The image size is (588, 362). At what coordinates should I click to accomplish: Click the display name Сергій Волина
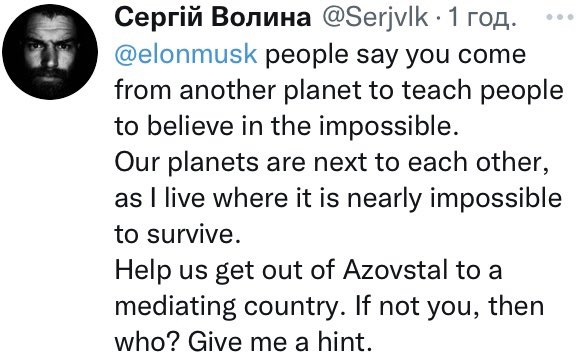213,17
